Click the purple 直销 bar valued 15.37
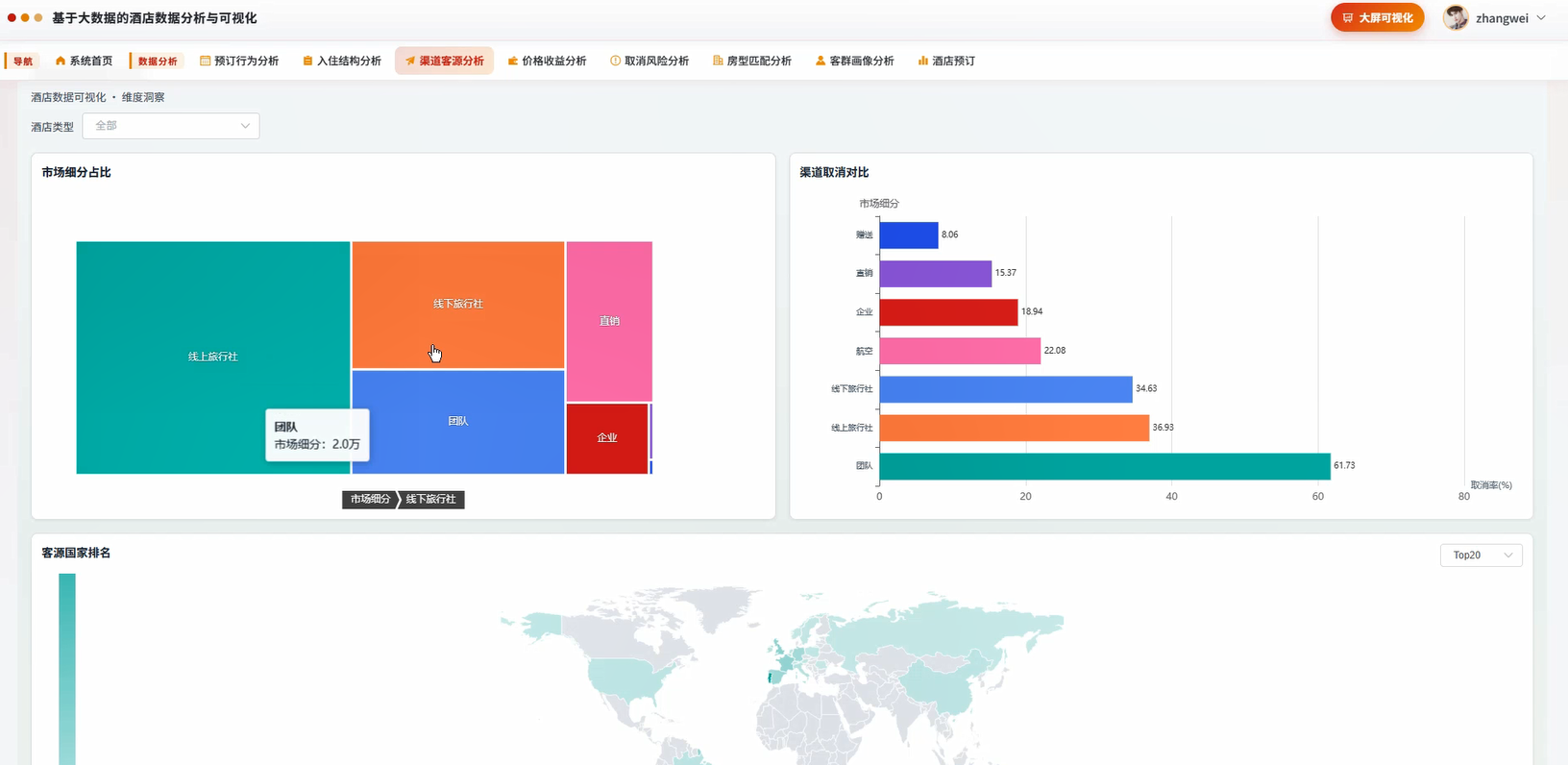 click(936, 274)
